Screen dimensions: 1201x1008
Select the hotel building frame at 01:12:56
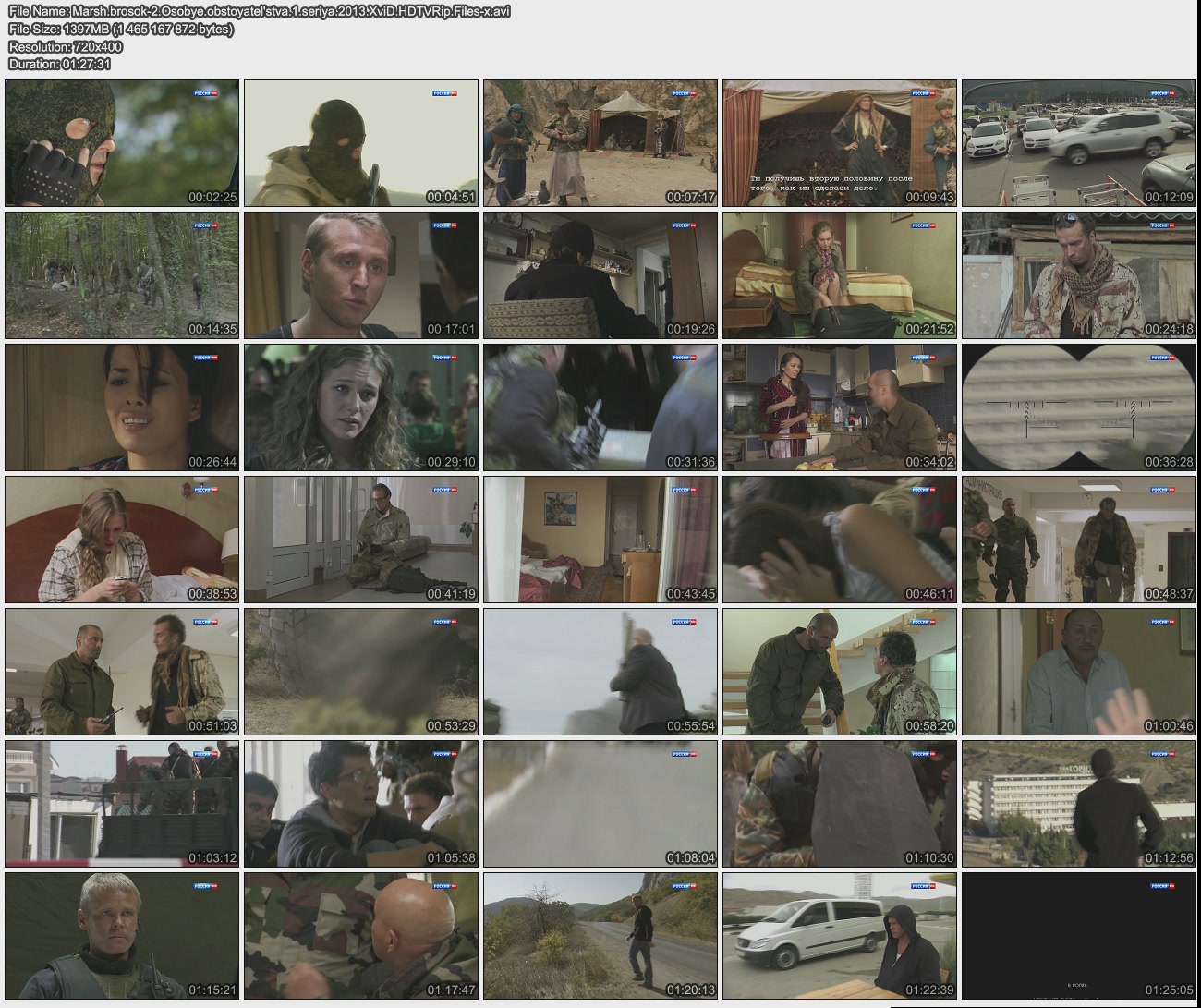1079,804
